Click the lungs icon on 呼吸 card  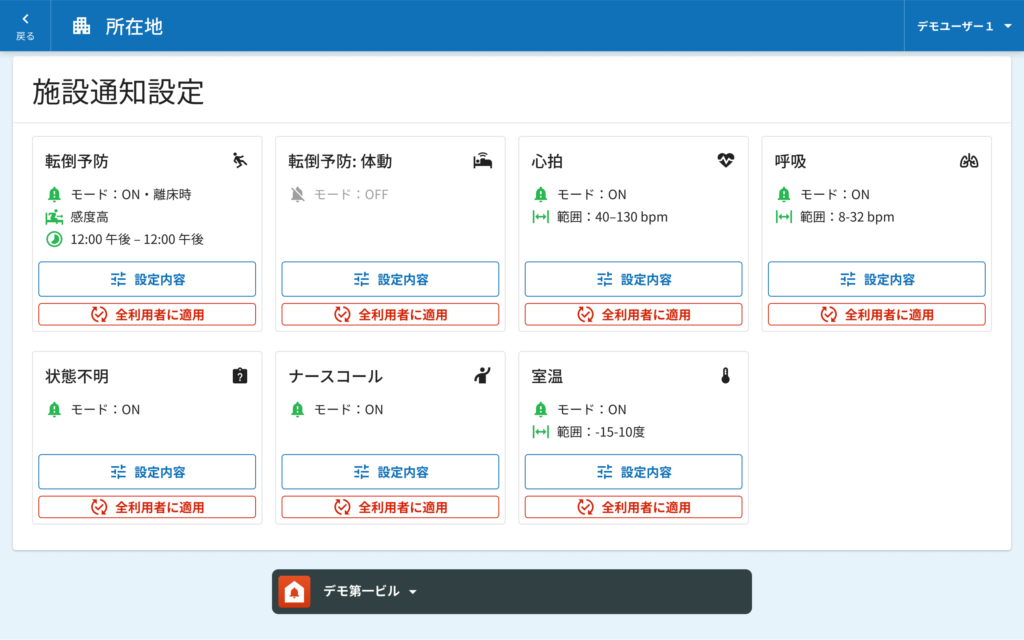[x=968, y=160]
